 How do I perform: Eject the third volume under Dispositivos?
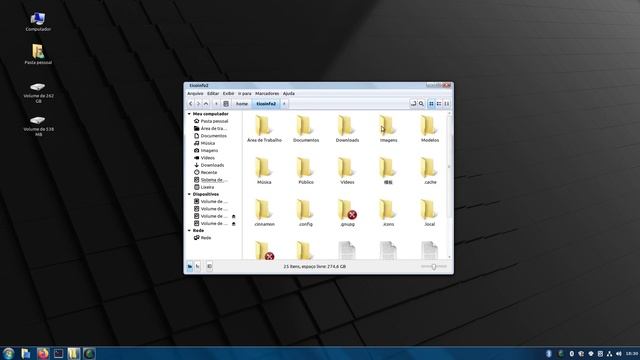[x=233, y=217]
